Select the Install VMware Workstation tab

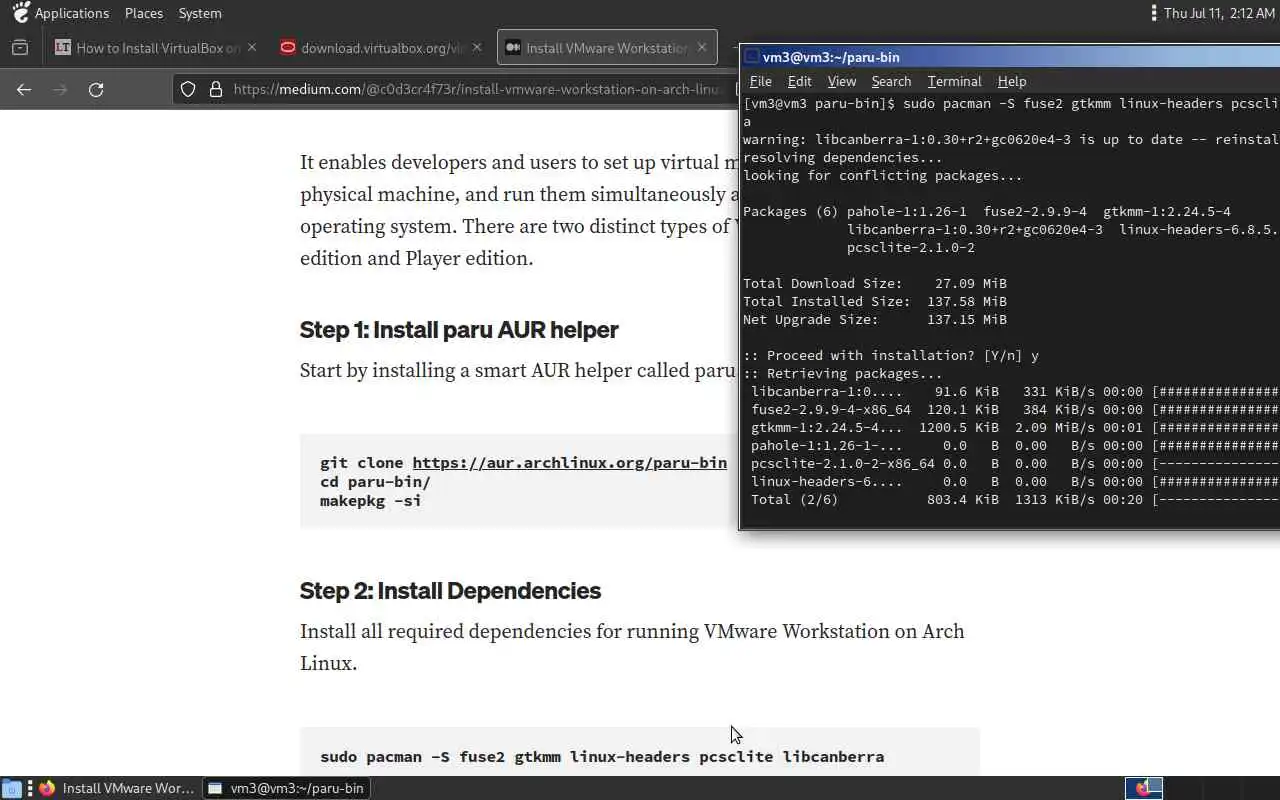tap(606, 47)
